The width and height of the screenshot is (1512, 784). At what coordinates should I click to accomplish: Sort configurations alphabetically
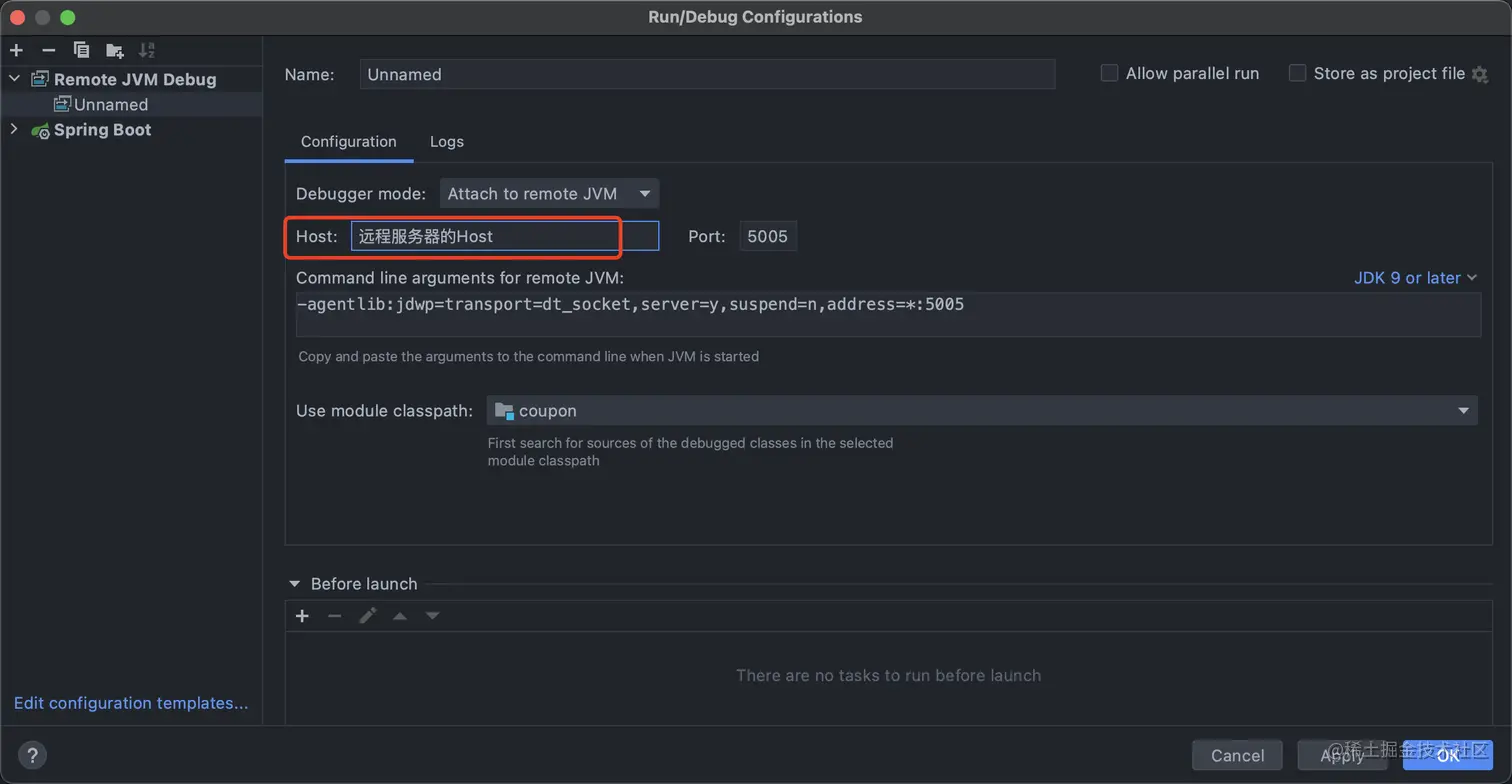click(147, 50)
